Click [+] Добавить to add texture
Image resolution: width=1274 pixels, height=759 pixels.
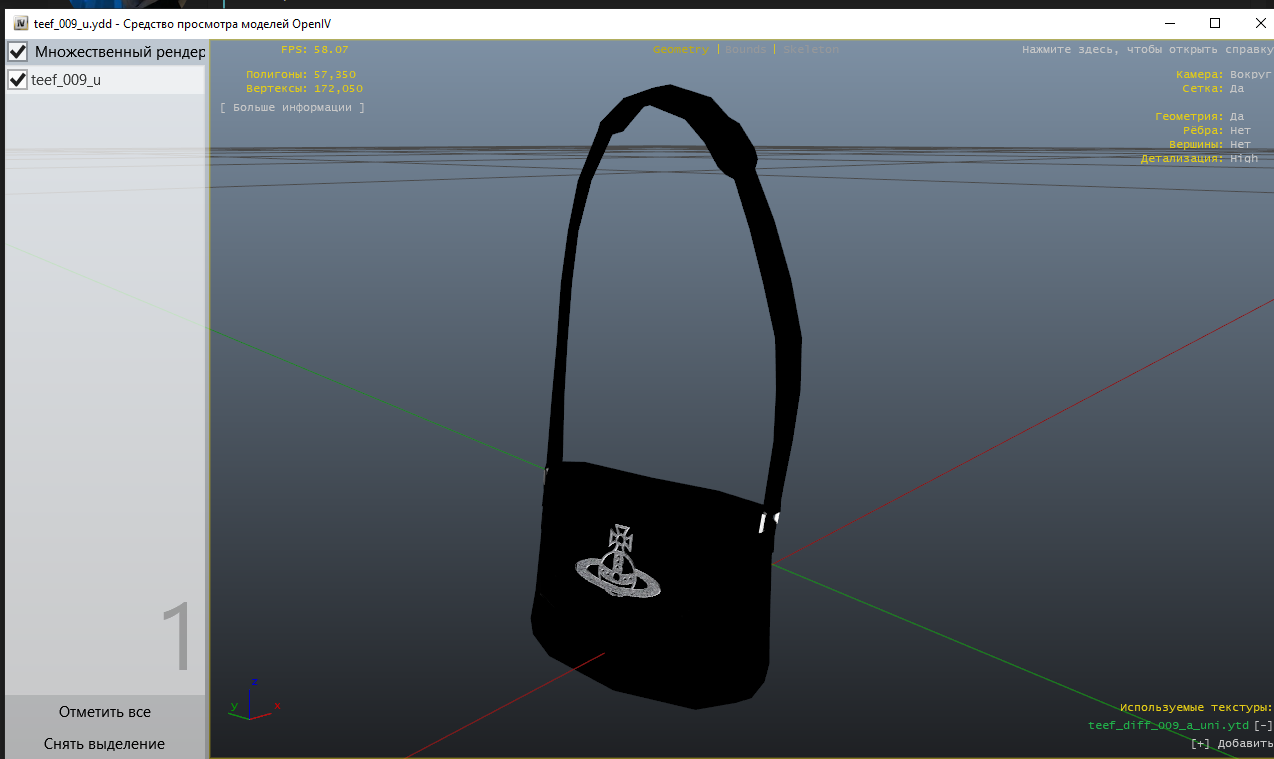click(1231, 743)
